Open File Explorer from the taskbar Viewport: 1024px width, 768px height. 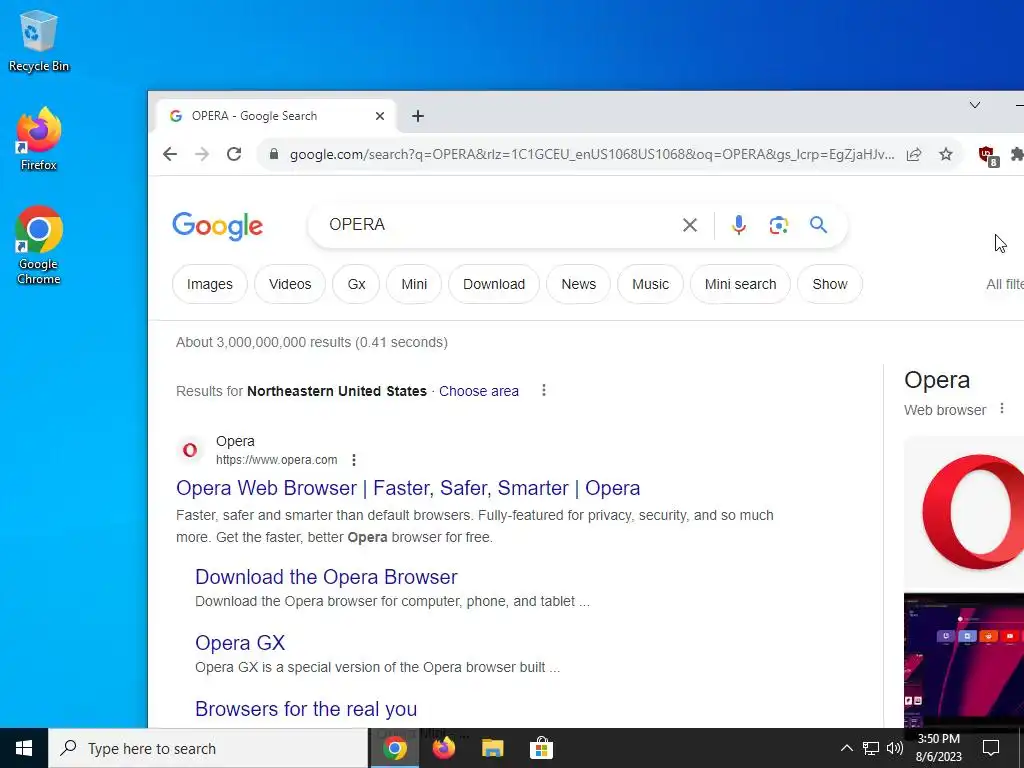pyautogui.click(x=492, y=748)
